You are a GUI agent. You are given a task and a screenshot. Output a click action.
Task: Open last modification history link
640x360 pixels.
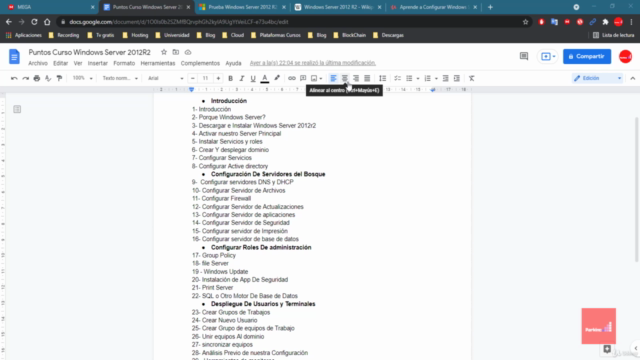[313, 63]
